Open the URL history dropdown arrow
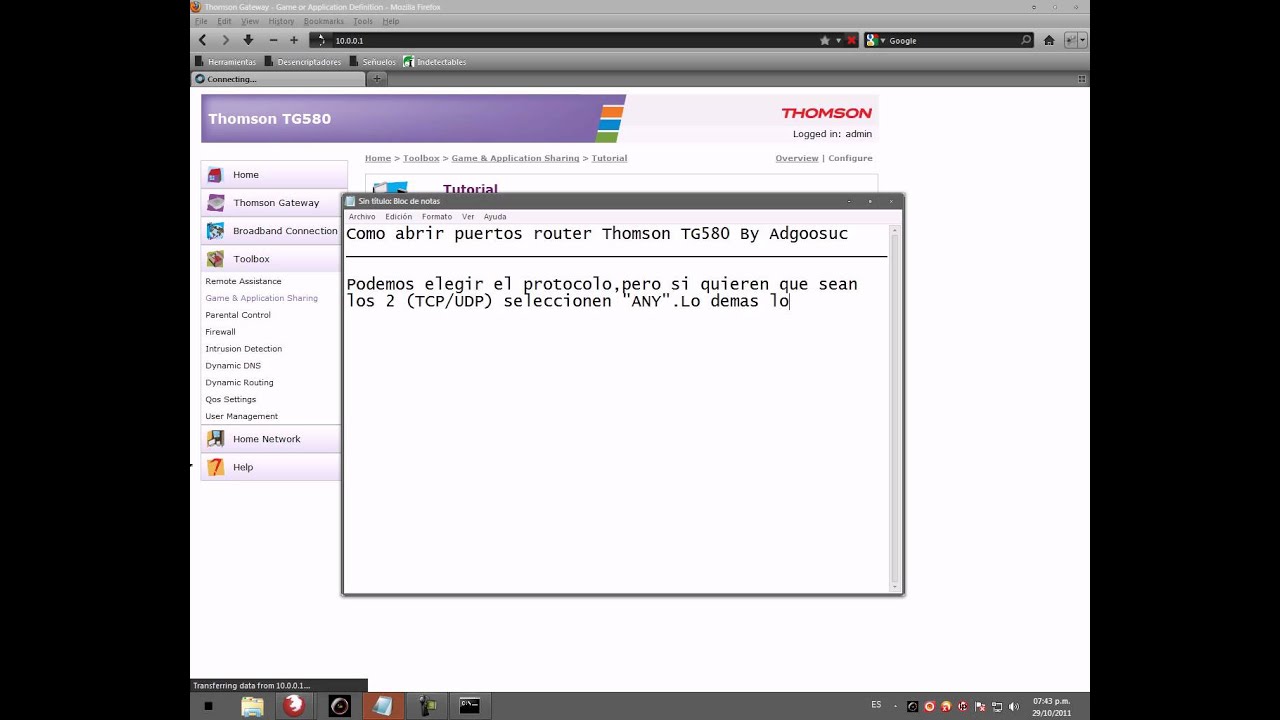This screenshot has width=1280, height=720. (x=838, y=40)
